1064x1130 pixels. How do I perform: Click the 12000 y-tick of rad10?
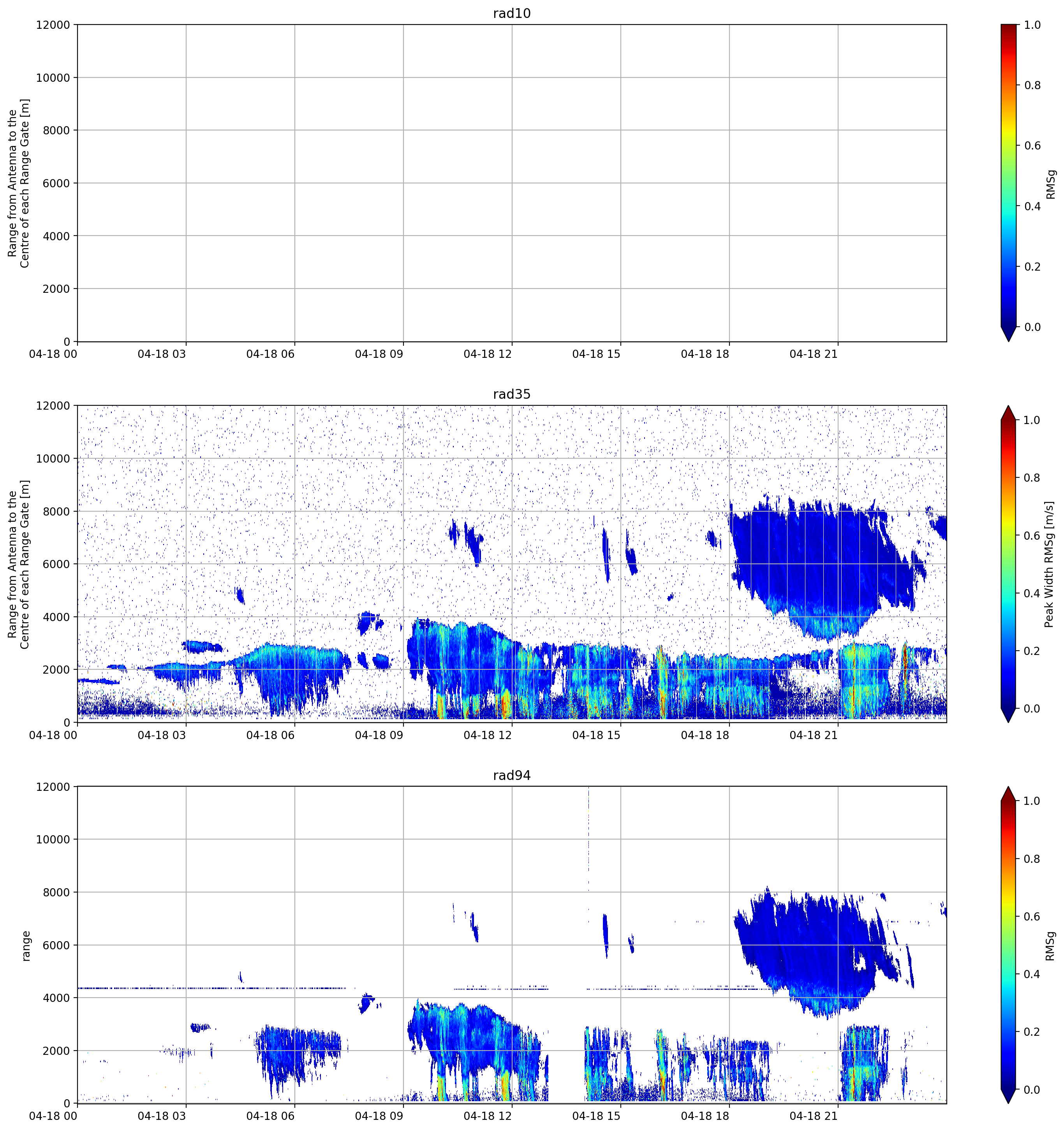(53, 25)
